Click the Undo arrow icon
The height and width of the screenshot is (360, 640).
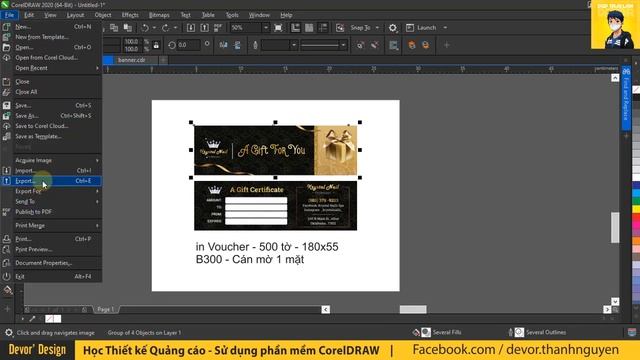[145, 28]
